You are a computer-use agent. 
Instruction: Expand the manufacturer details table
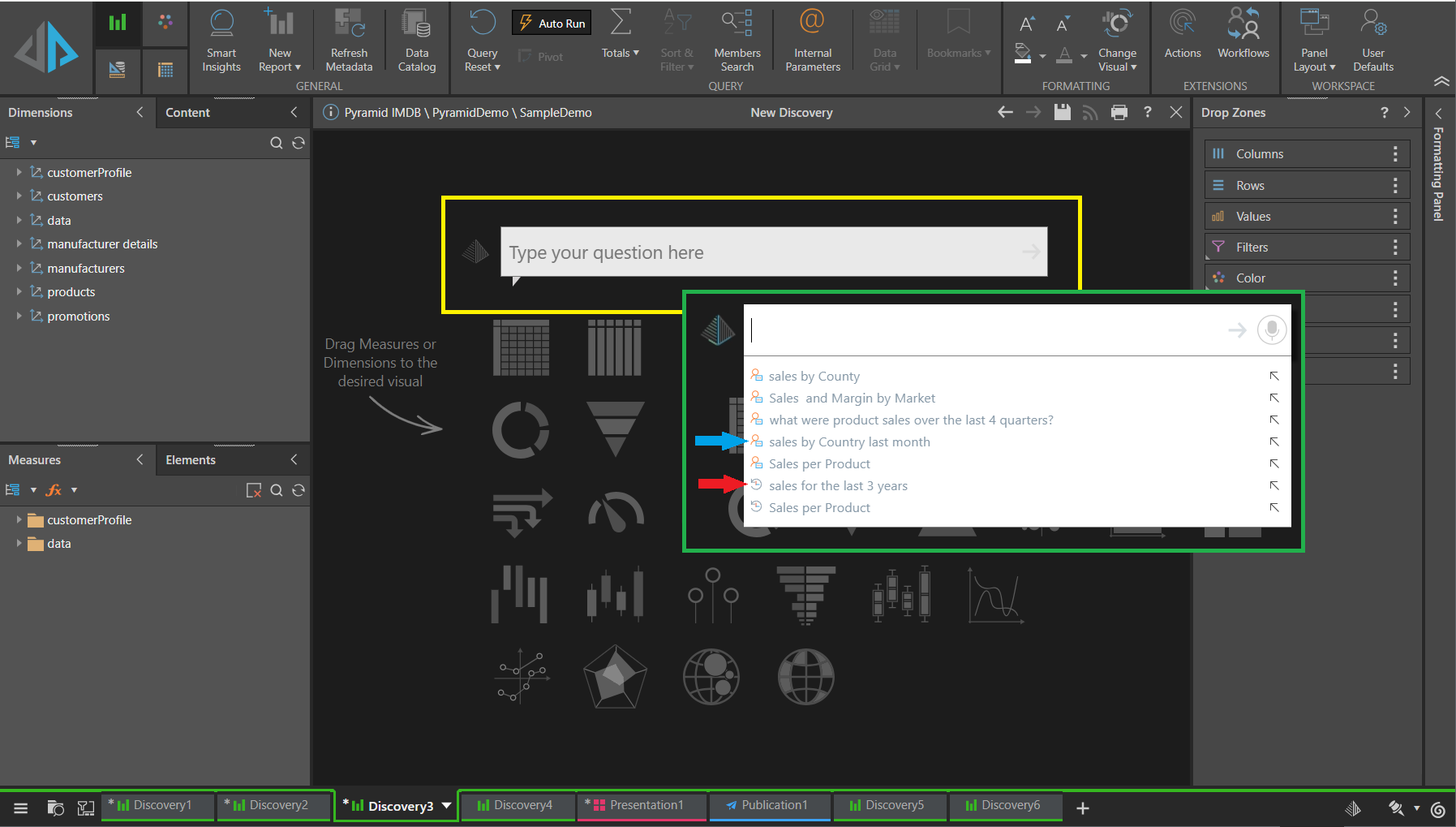pos(19,243)
